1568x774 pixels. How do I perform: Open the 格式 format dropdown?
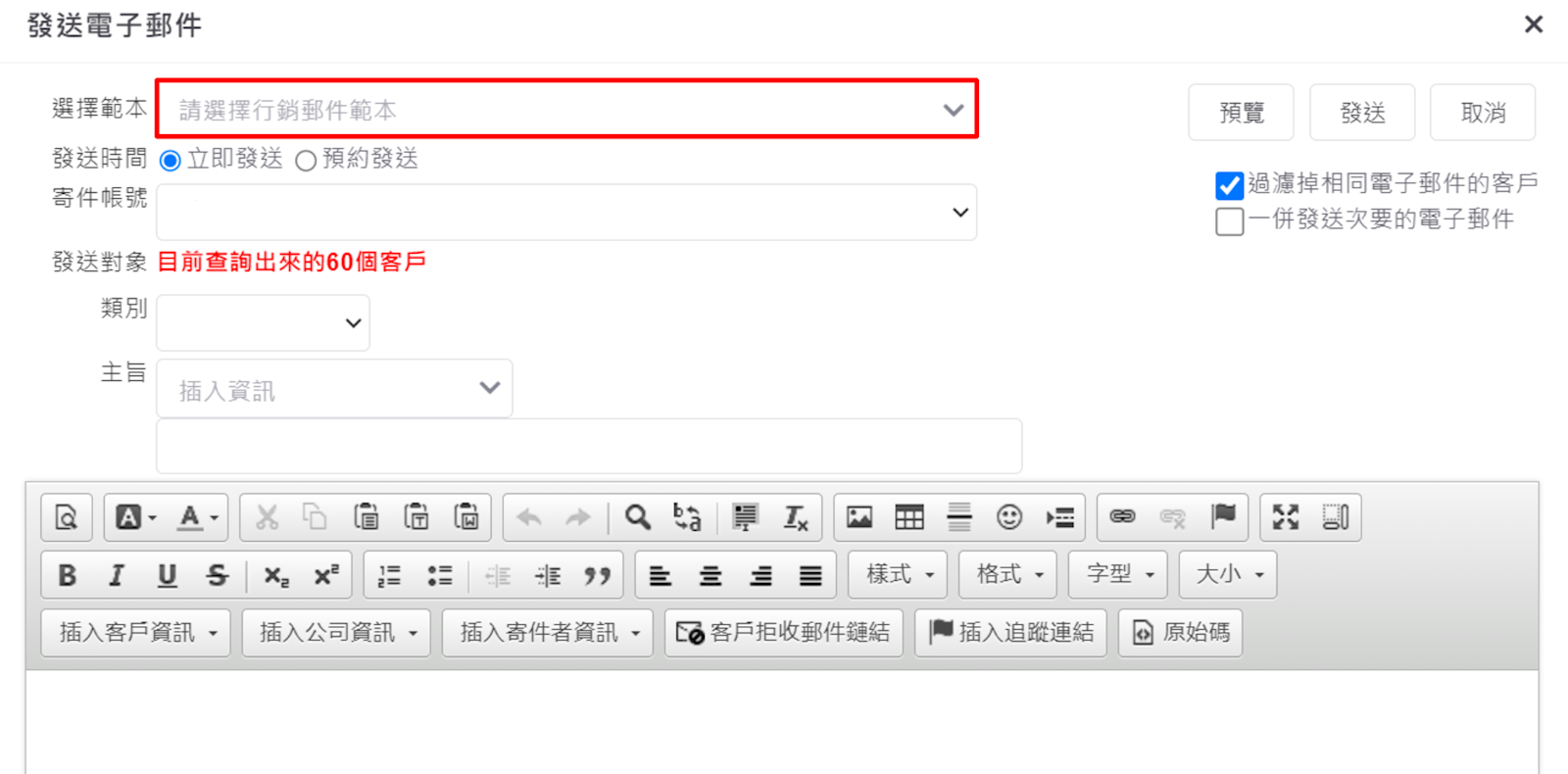click(1007, 574)
